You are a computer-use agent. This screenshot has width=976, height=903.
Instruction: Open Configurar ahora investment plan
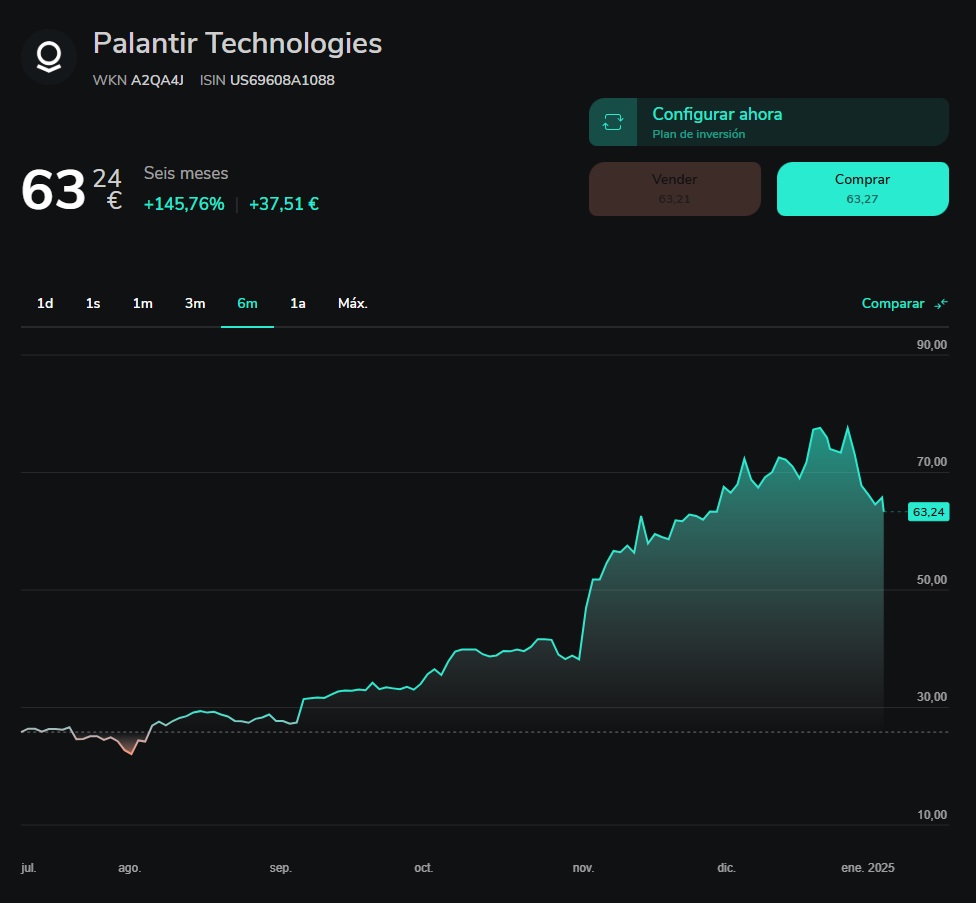pyautogui.click(x=767, y=121)
